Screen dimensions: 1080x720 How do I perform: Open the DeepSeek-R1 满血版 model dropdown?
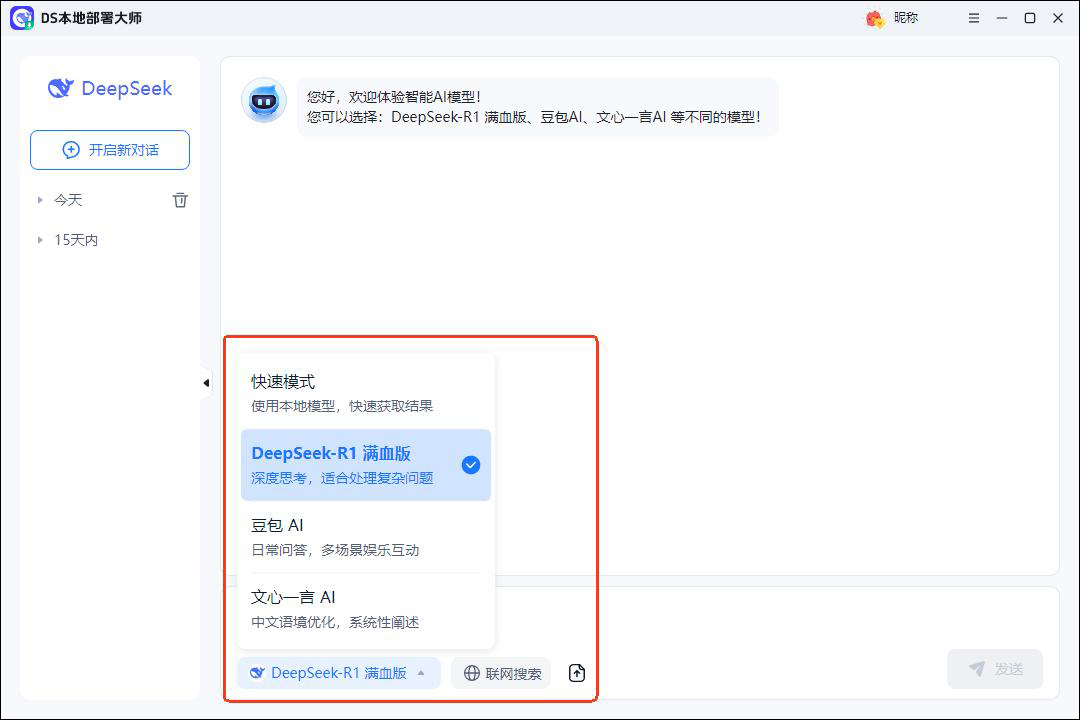click(339, 672)
